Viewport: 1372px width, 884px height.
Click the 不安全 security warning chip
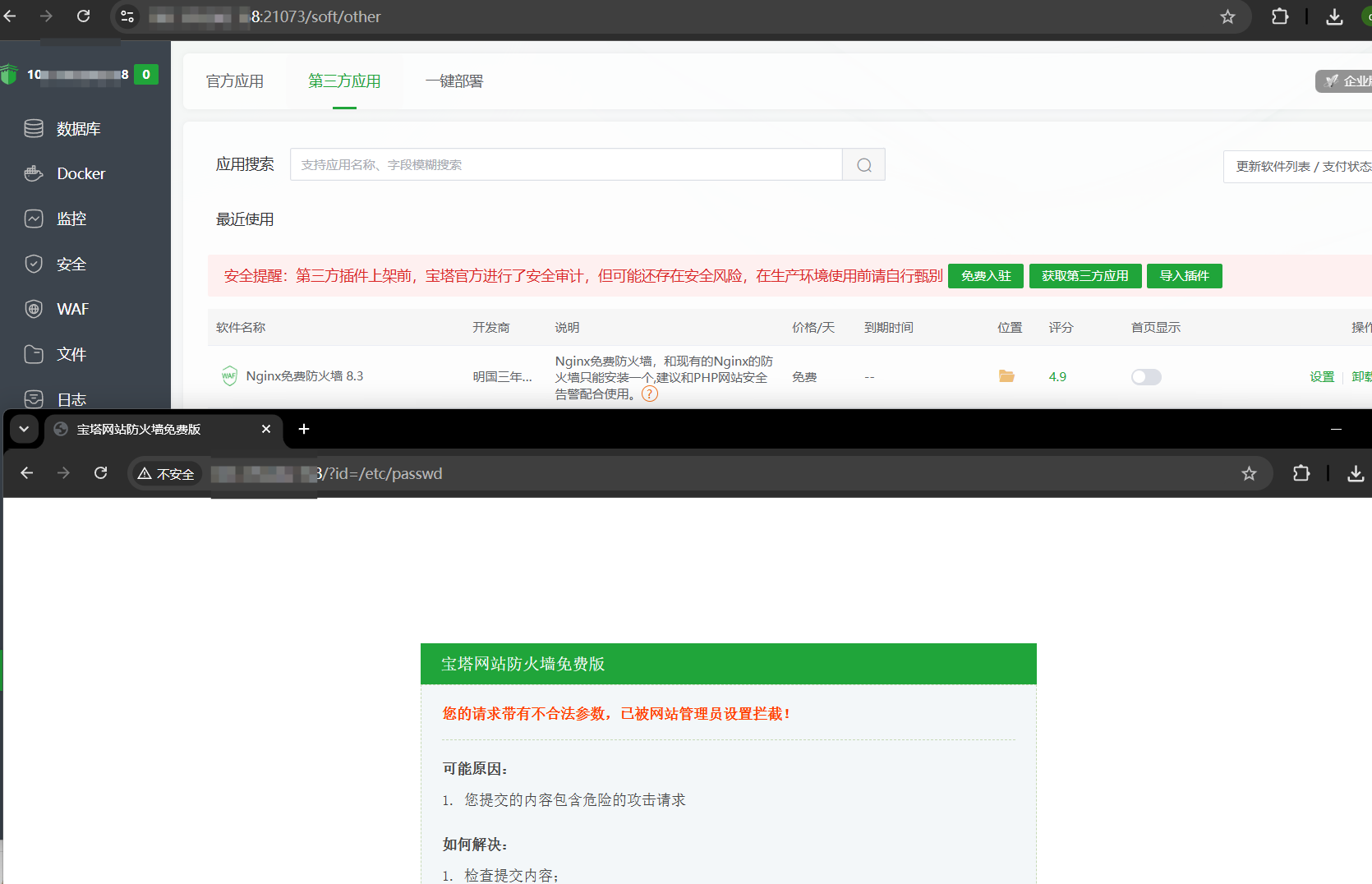[x=167, y=473]
